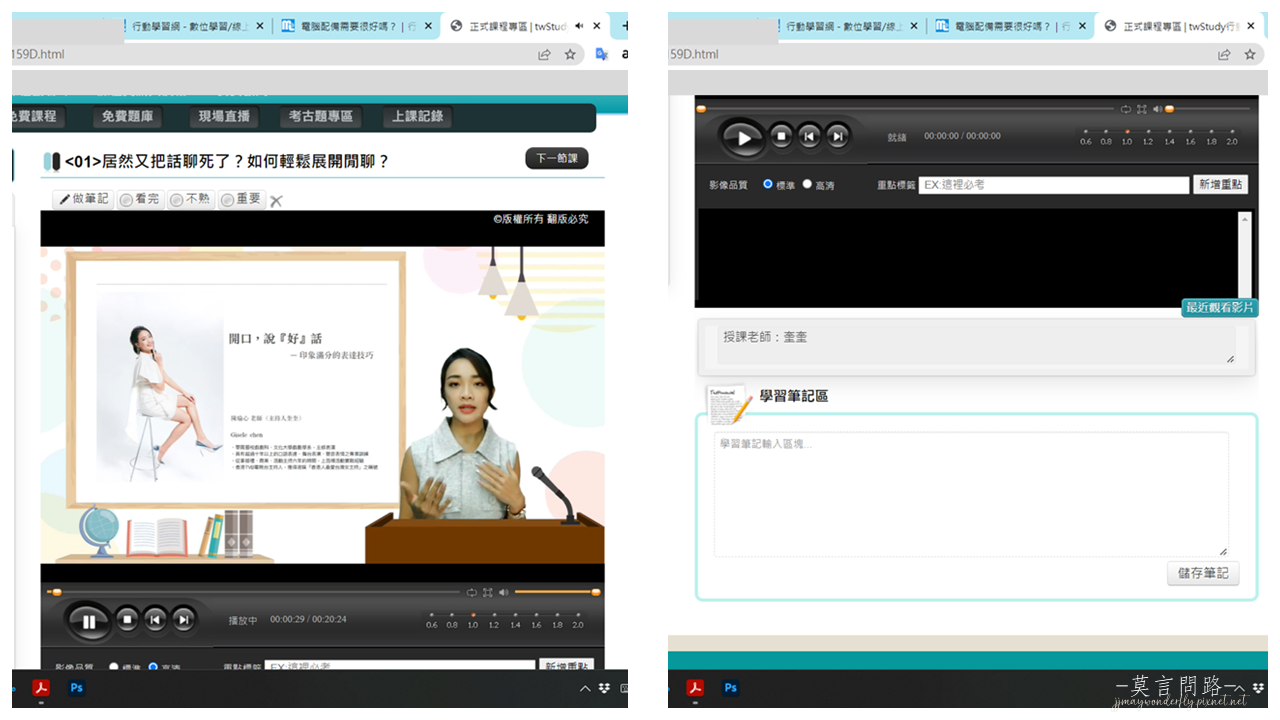Image resolution: width=1280 pixels, height=720 pixels.
Task: Click 新增重點 in left window
Action: click(x=566, y=666)
